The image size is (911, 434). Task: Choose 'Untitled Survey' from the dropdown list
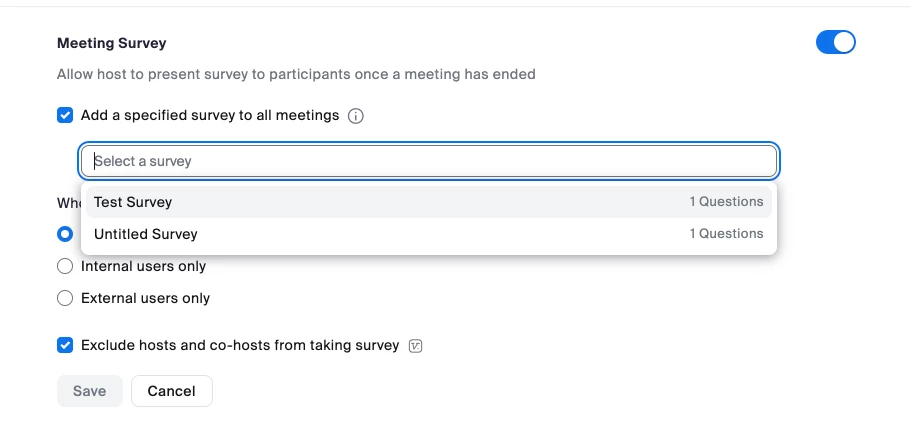pos(146,234)
